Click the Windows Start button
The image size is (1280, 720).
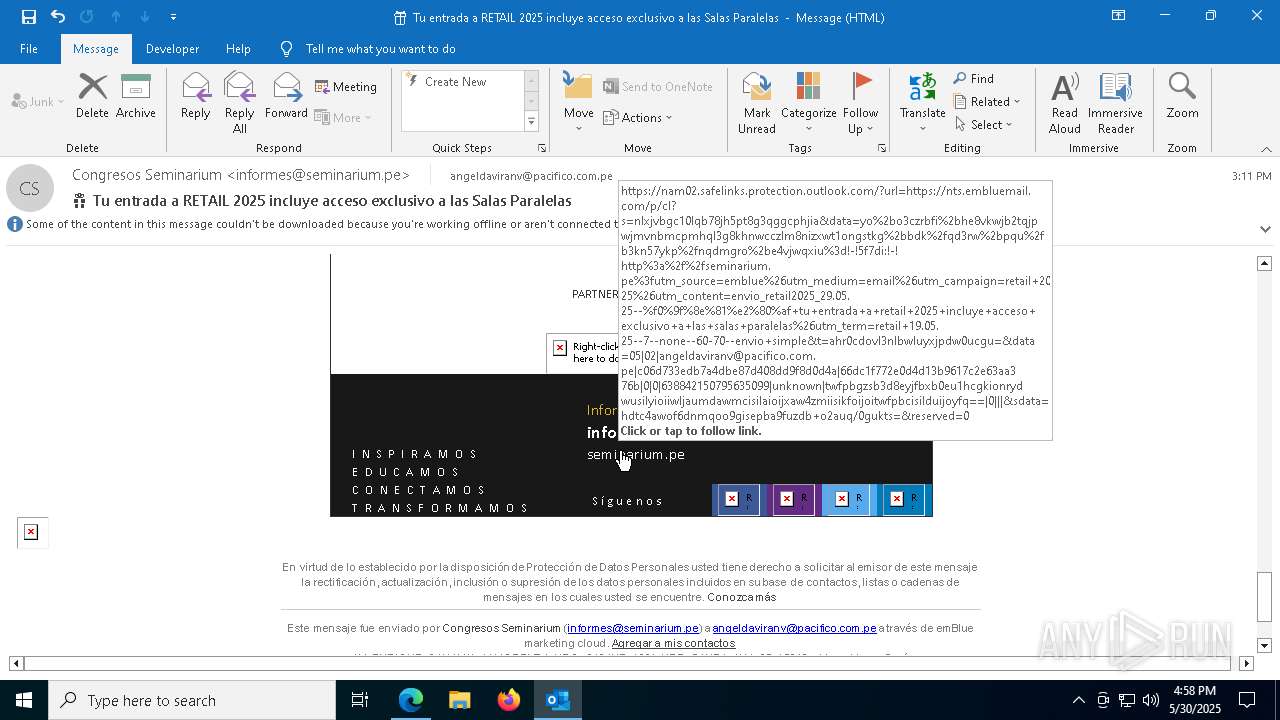click(24, 700)
